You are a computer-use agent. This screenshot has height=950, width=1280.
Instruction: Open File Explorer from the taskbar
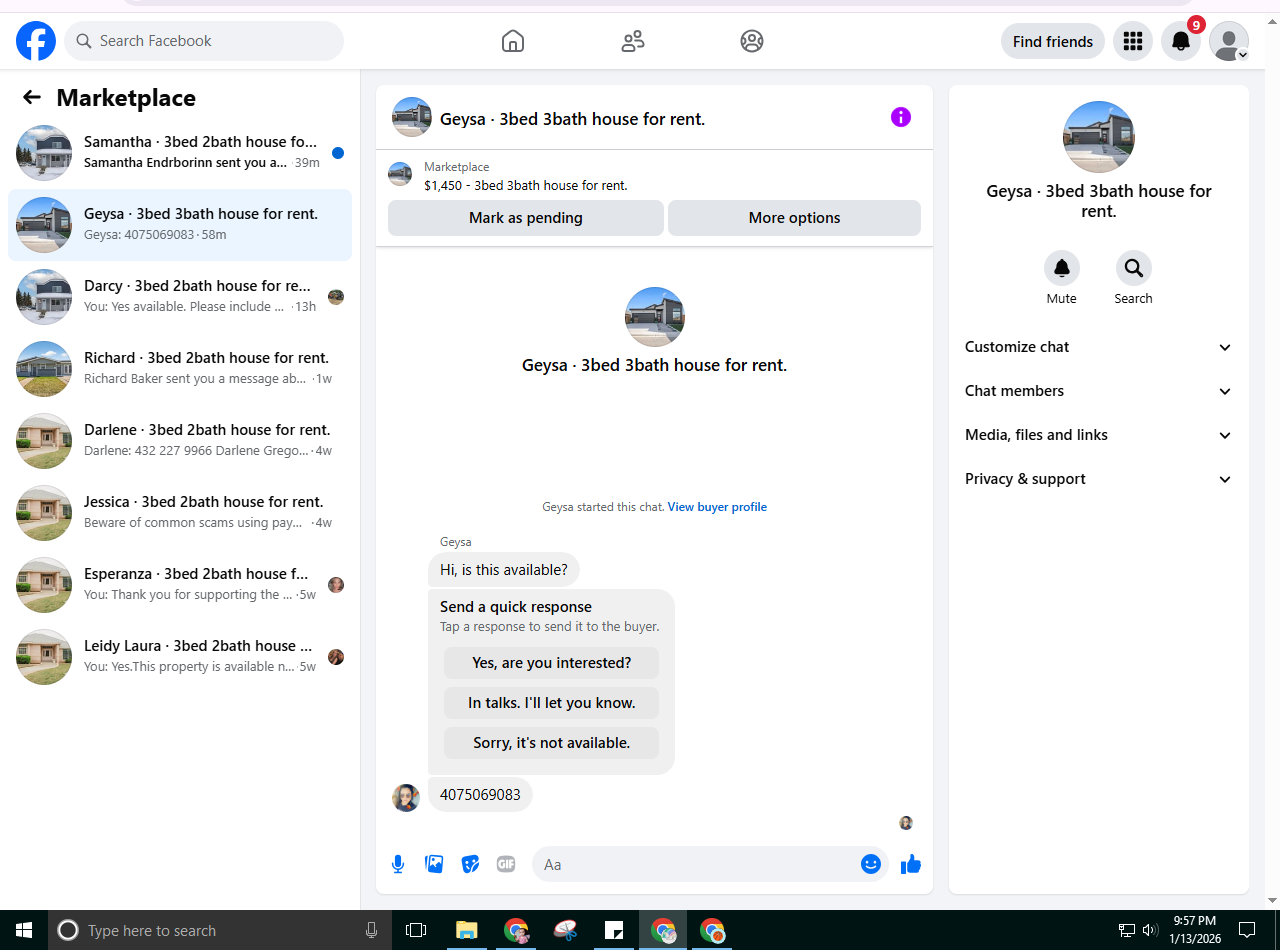click(467, 930)
